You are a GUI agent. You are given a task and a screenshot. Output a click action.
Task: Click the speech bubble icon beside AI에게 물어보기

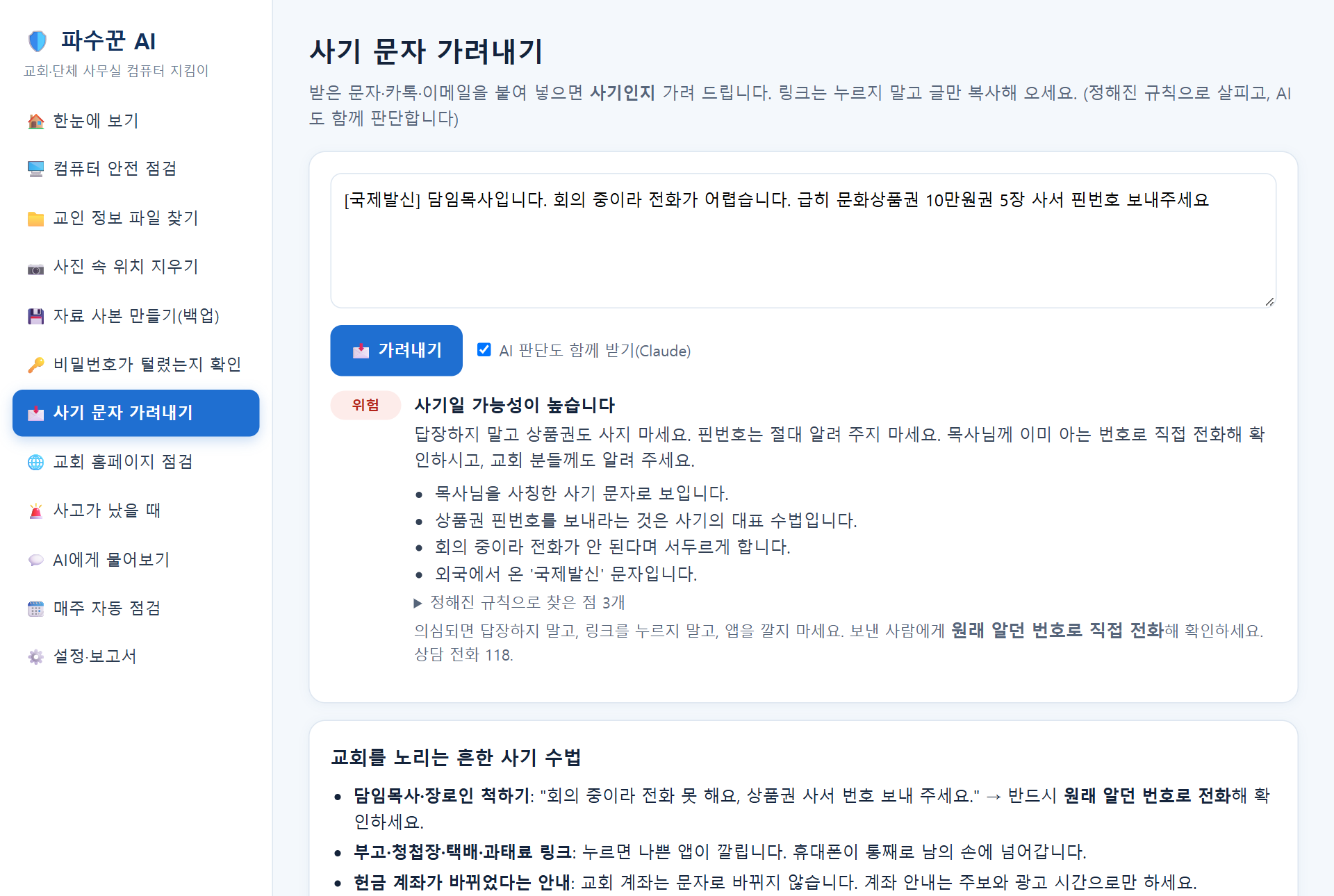pyautogui.click(x=35, y=561)
